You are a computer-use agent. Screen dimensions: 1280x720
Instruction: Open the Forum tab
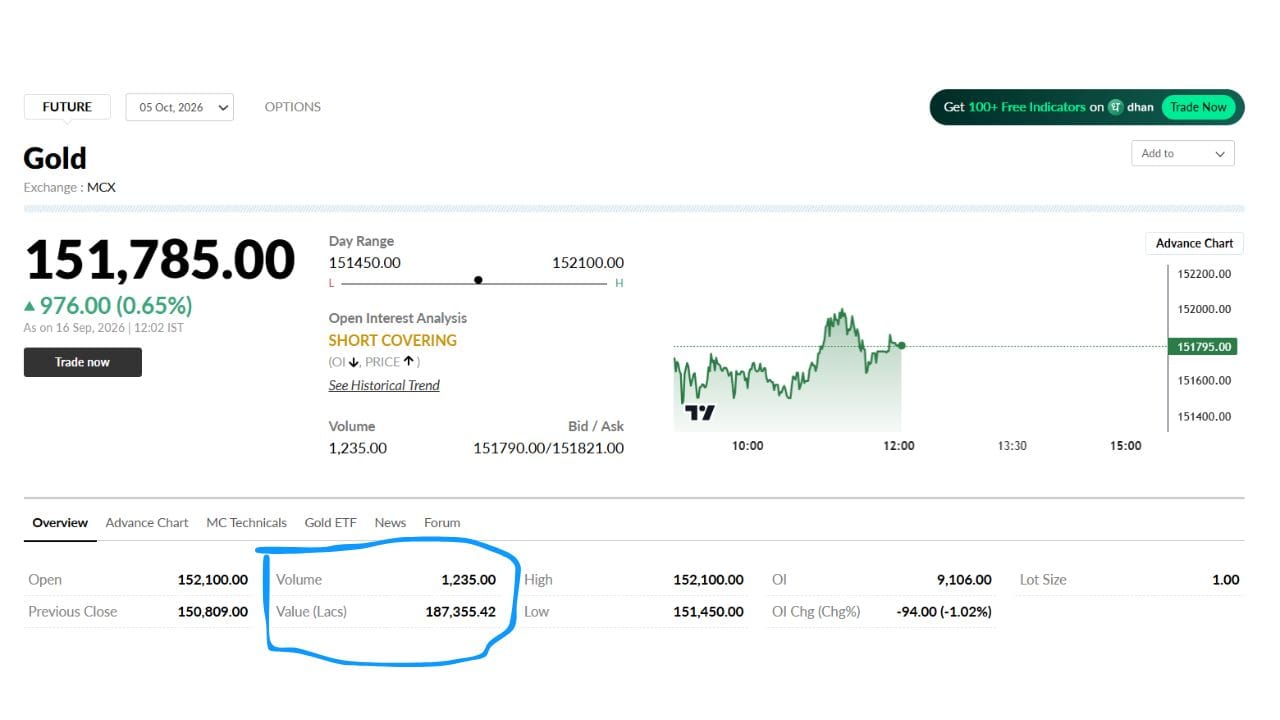click(442, 522)
